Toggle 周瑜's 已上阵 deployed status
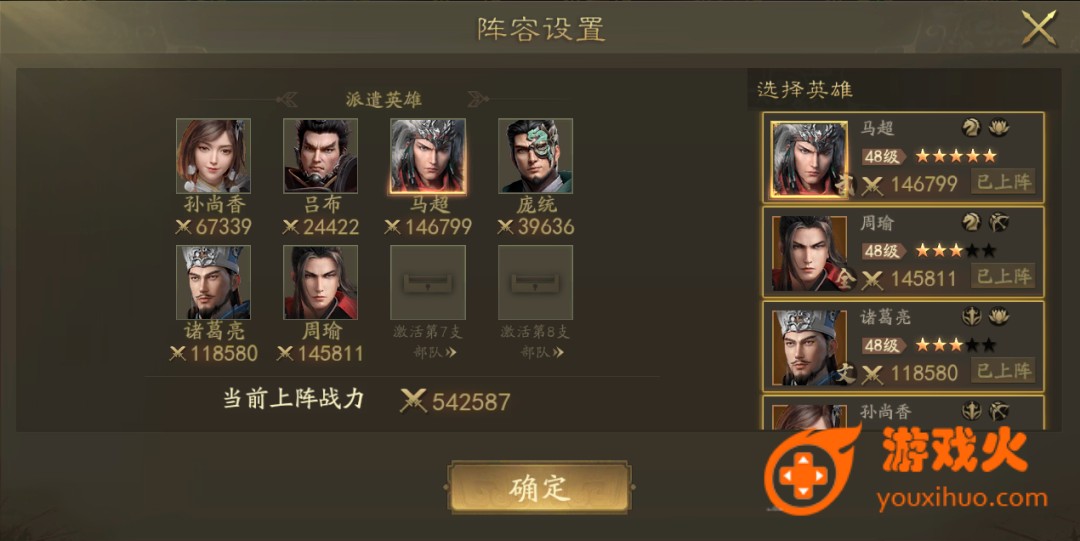The height and width of the screenshot is (541, 1080). pos(1004,277)
